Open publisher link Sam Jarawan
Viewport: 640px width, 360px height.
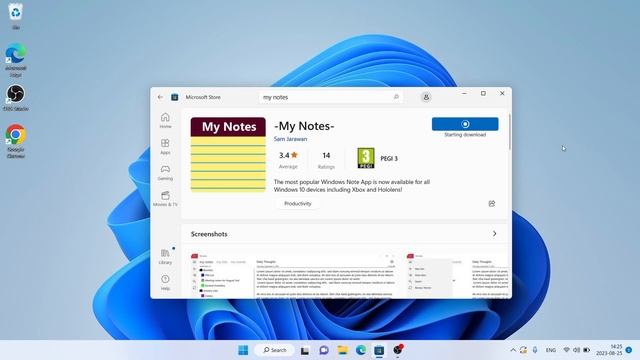290,139
